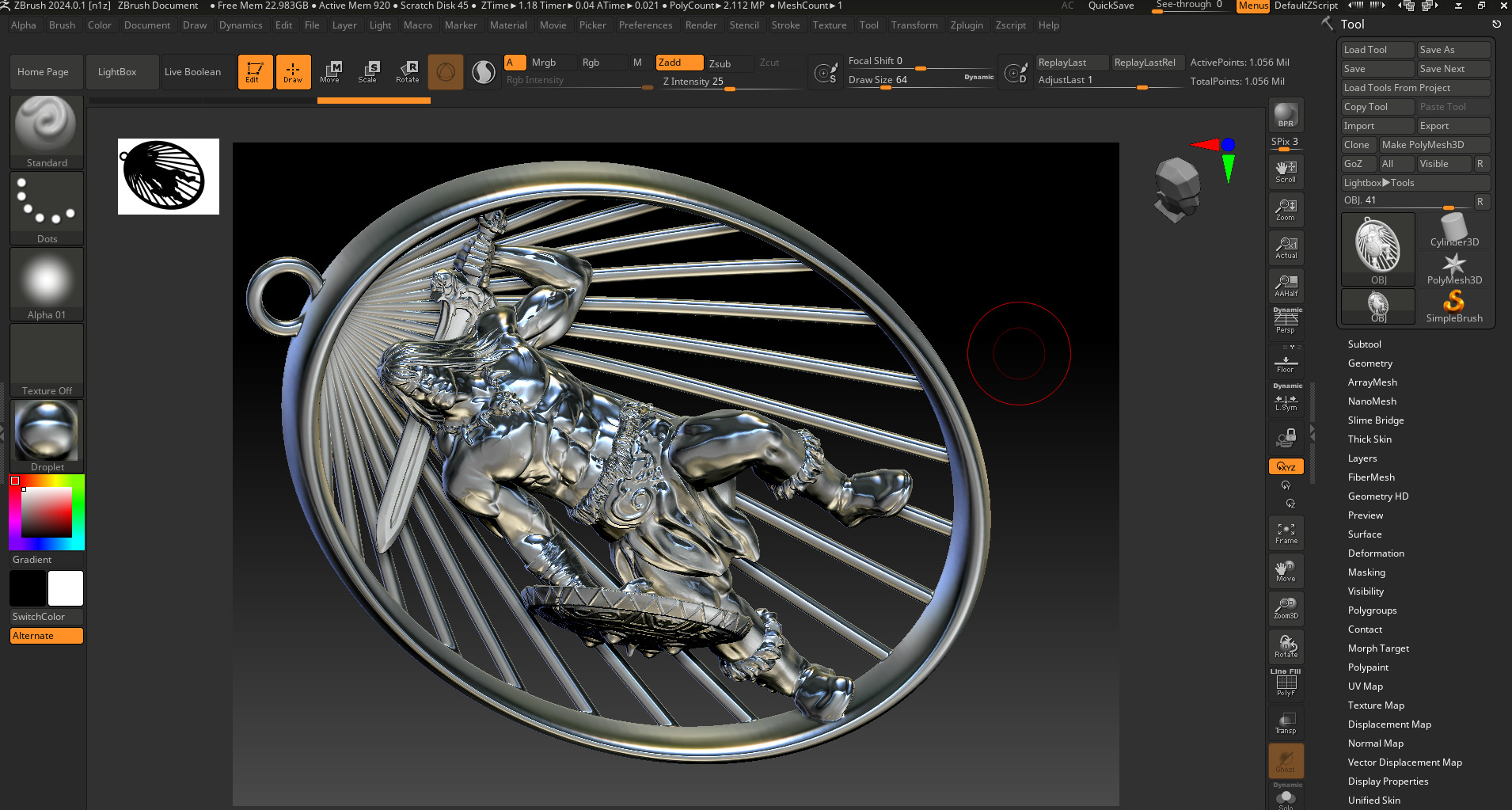Screen dimensions: 1512x810
Task: Expand the Layers section
Action: [x=1362, y=458]
